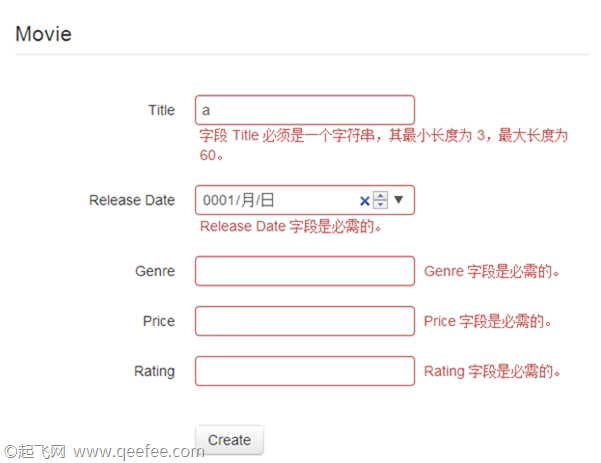Submit the form with the Create button
Screen dimensions: 601x463
point(229,440)
